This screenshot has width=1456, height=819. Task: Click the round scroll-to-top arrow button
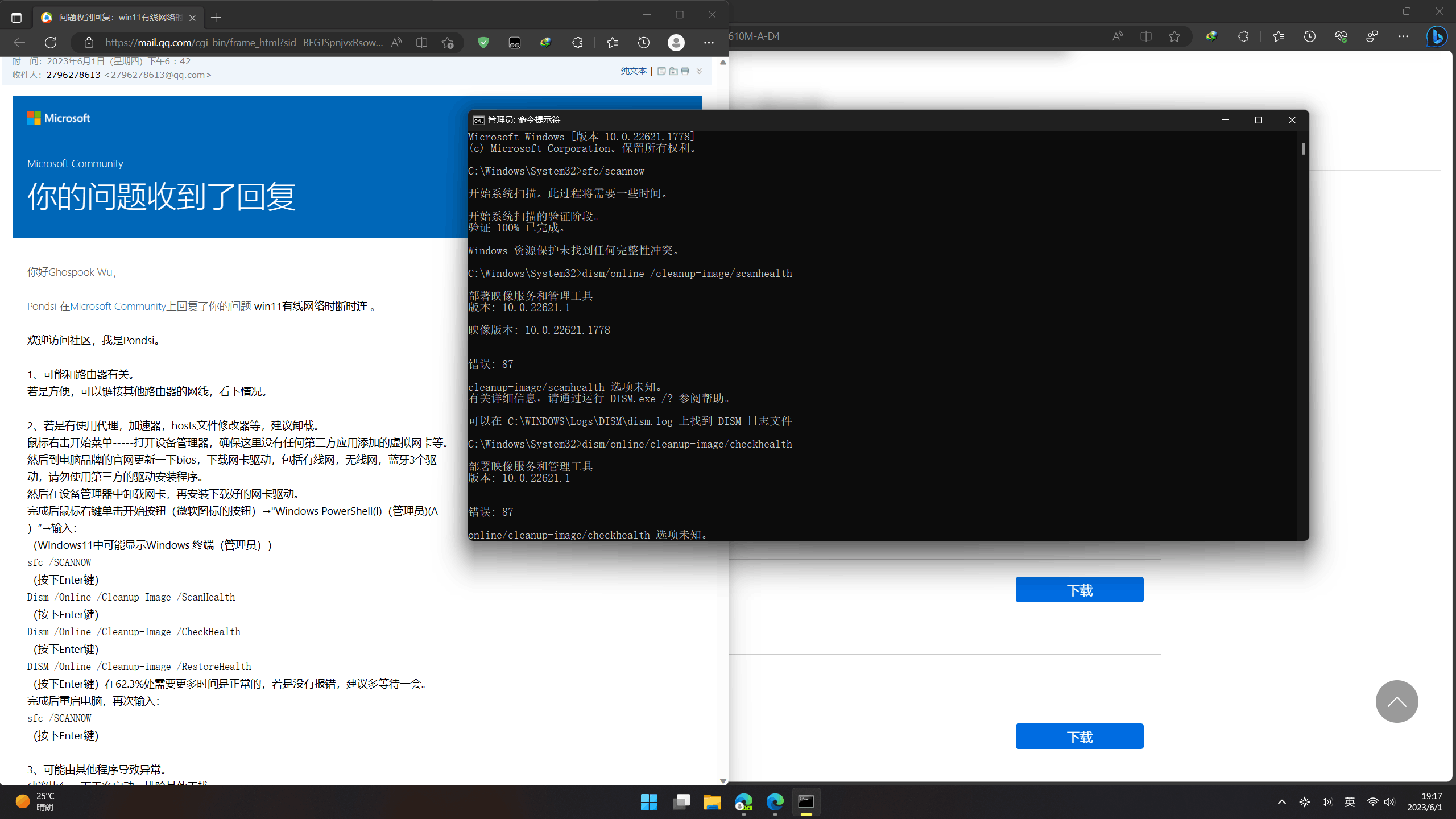tap(1396, 701)
